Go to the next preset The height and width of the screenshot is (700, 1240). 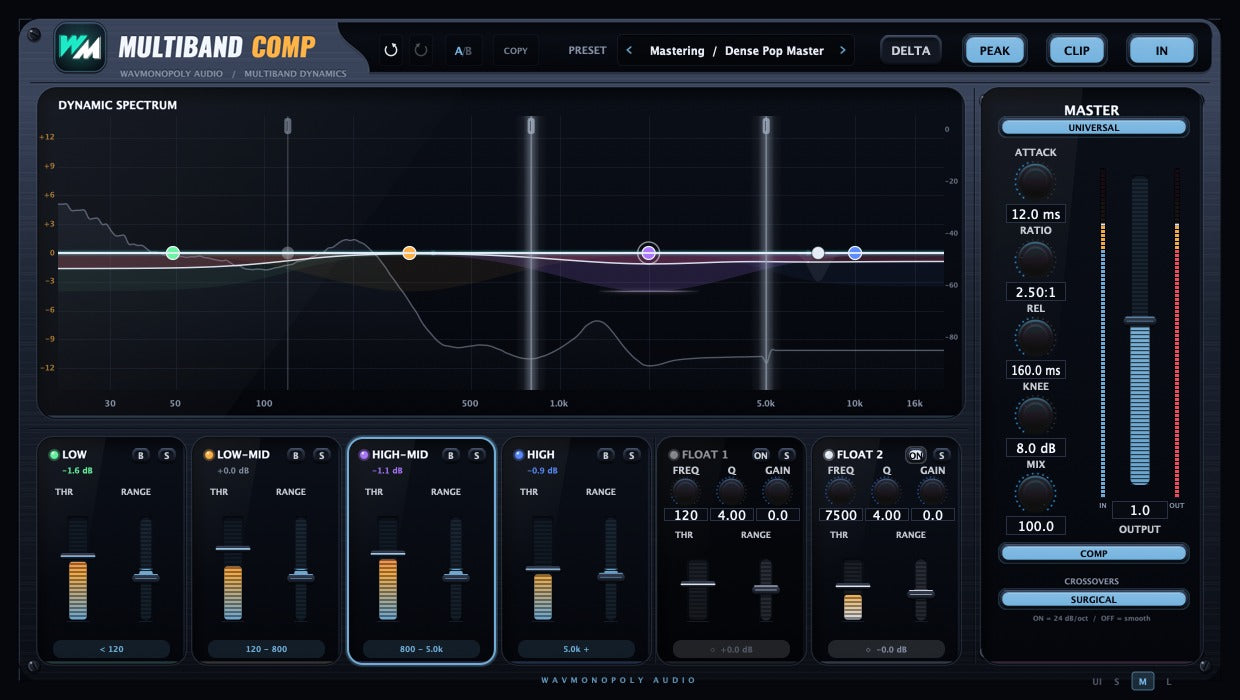(x=842, y=50)
